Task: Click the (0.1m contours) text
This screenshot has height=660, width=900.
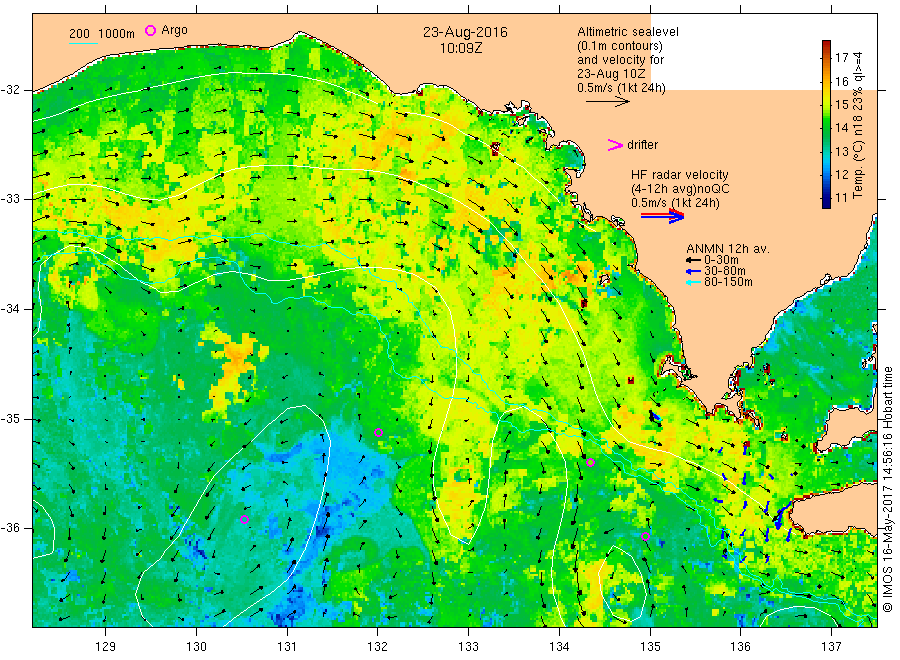Action: [620, 46]
